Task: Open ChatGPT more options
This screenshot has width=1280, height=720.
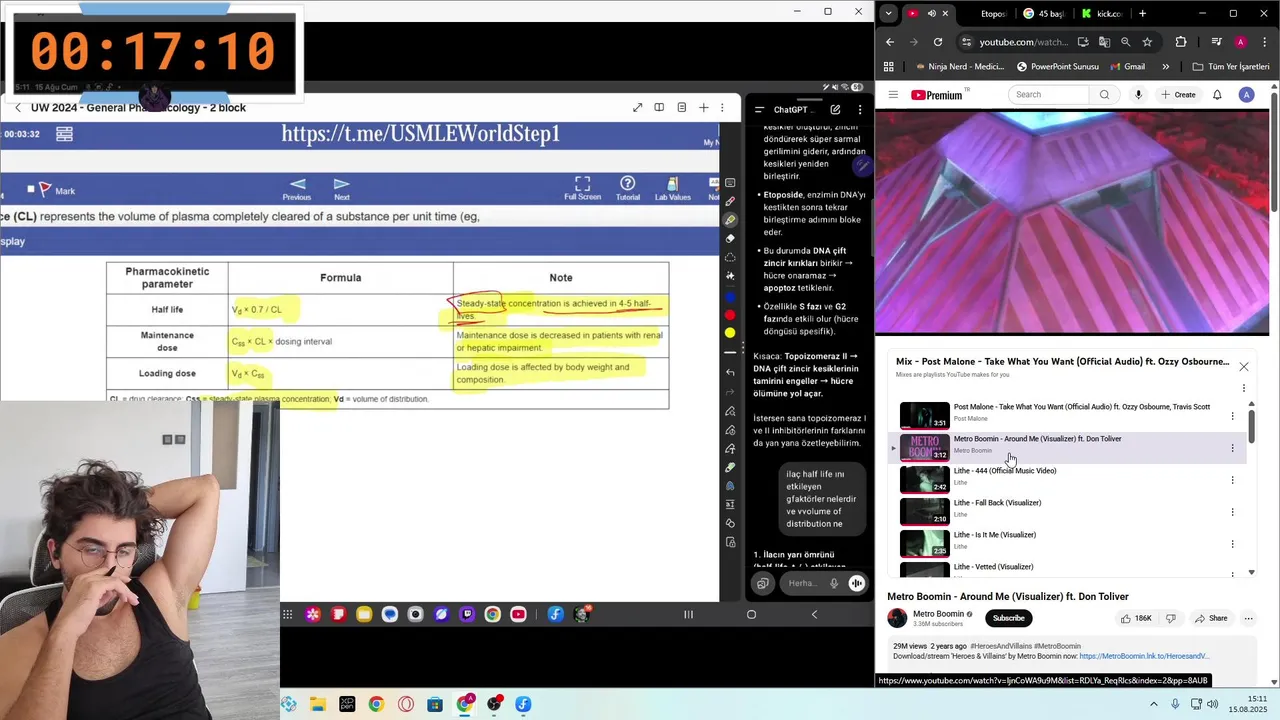Action: pyautogui.click(x=859, y=109)
